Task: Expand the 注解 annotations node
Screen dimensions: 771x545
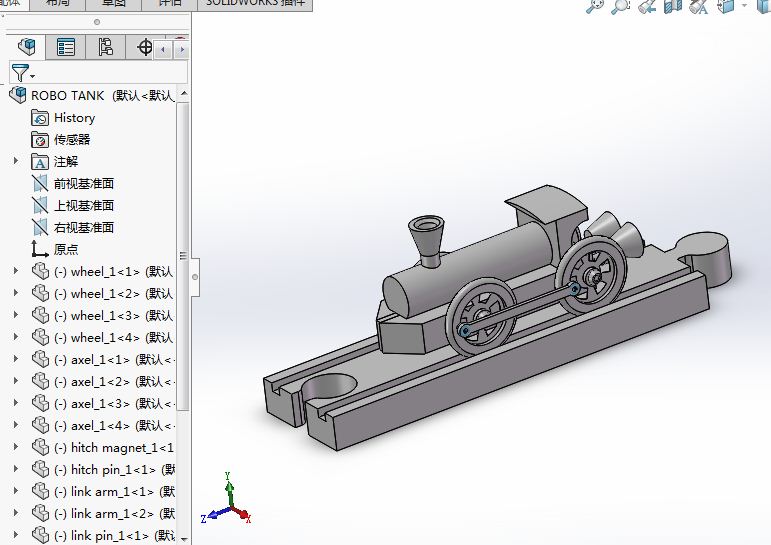Action: (16, 161)
